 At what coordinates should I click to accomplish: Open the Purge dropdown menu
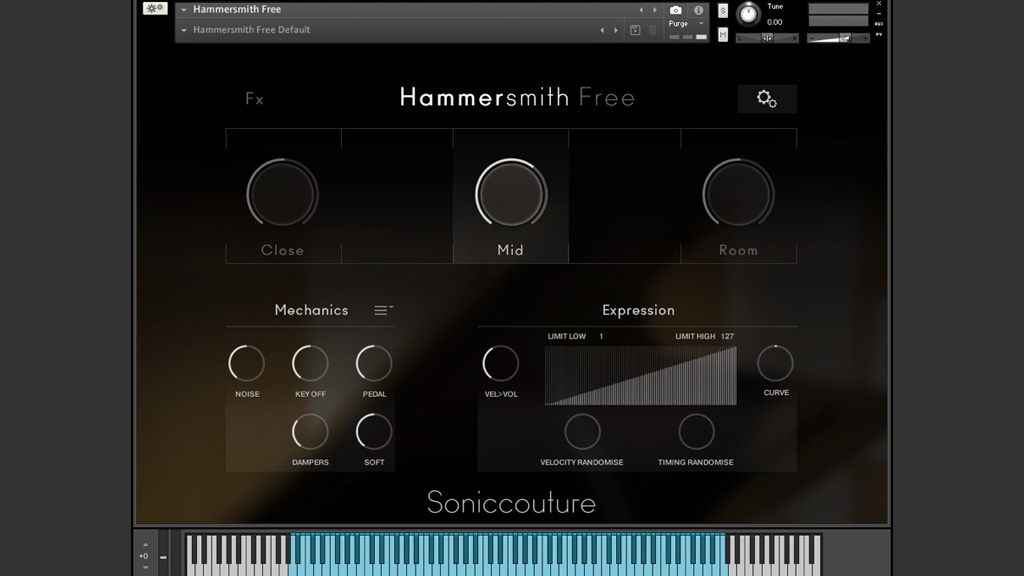click(x=686, y=24)
